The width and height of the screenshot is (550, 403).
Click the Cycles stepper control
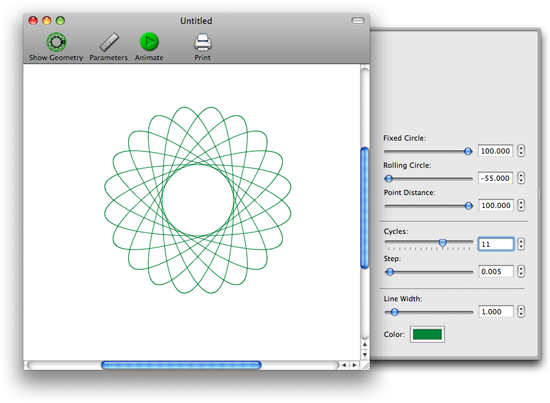(x=521, y=244)
